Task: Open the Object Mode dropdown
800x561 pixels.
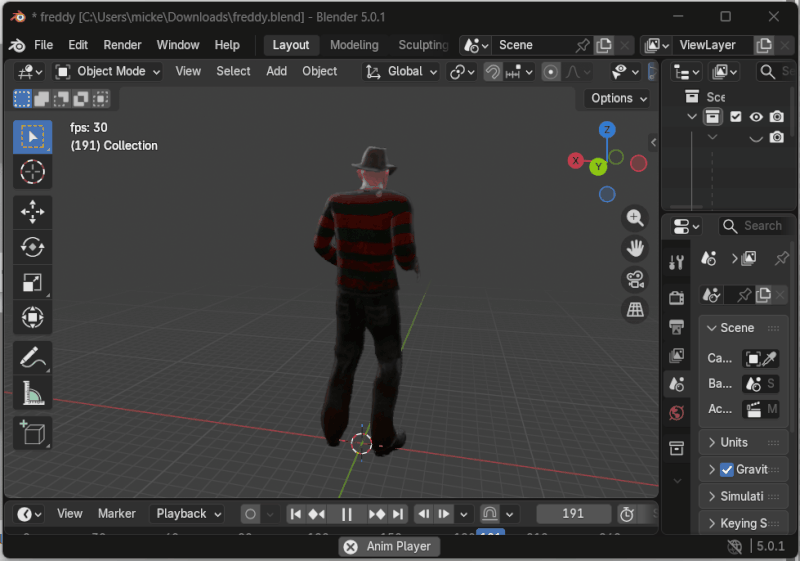Action: pos(107,71)
